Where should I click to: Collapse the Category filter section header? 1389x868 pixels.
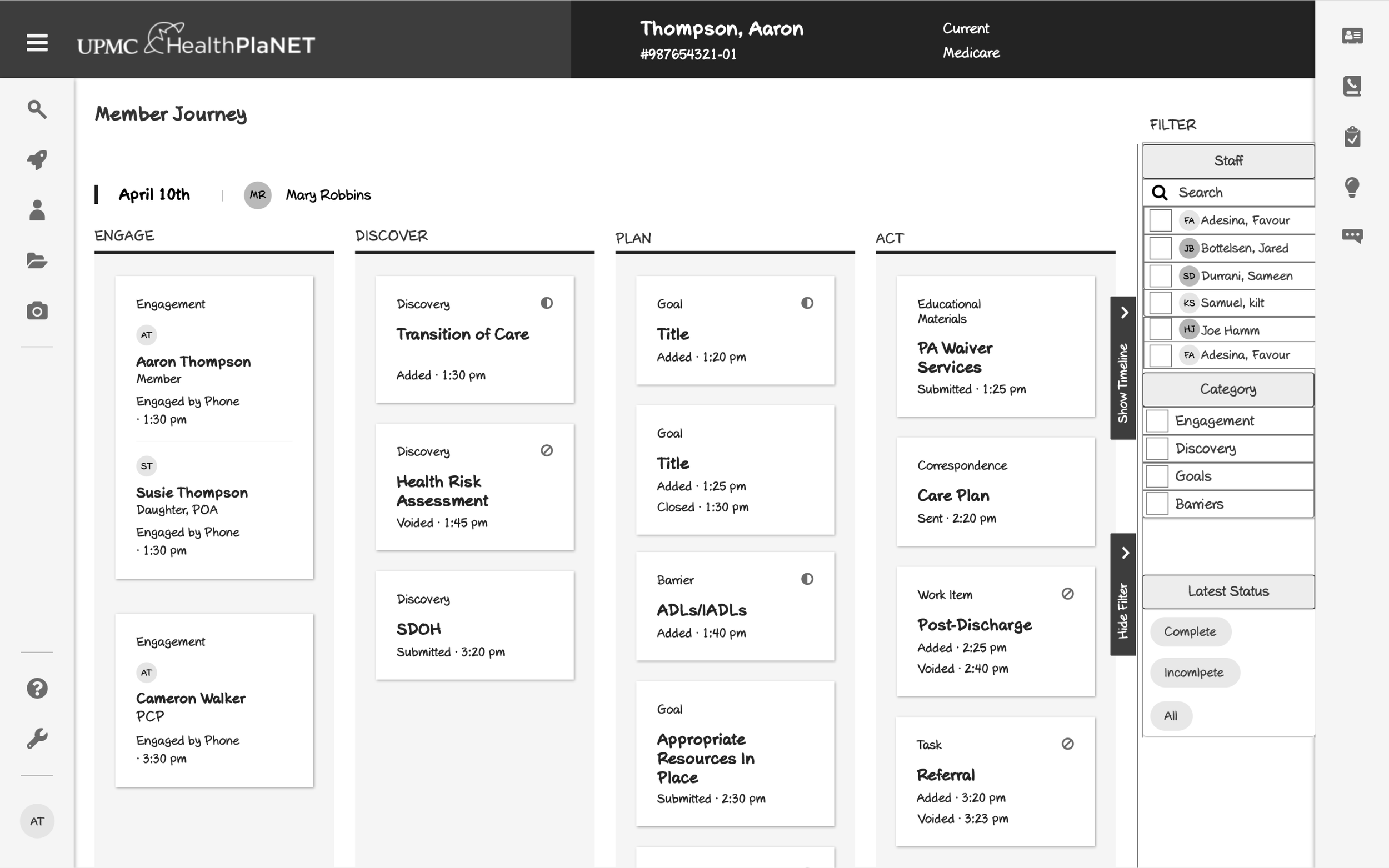[x=1228, y=389]
